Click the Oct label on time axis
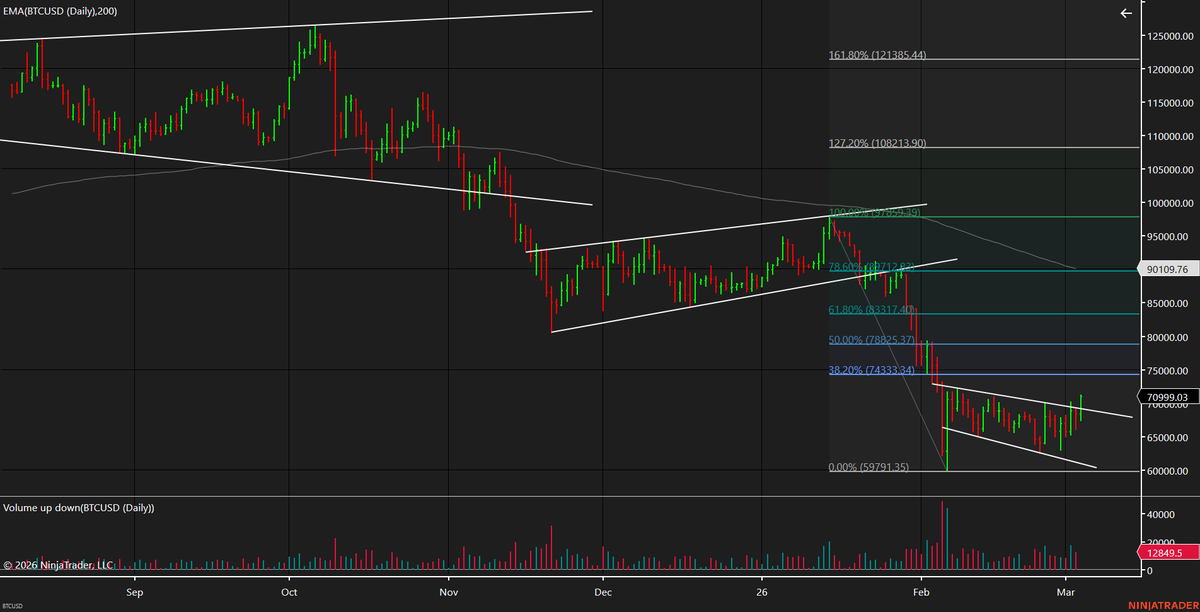The height and width of the screenshot is (612, 1200). (289, 591)
